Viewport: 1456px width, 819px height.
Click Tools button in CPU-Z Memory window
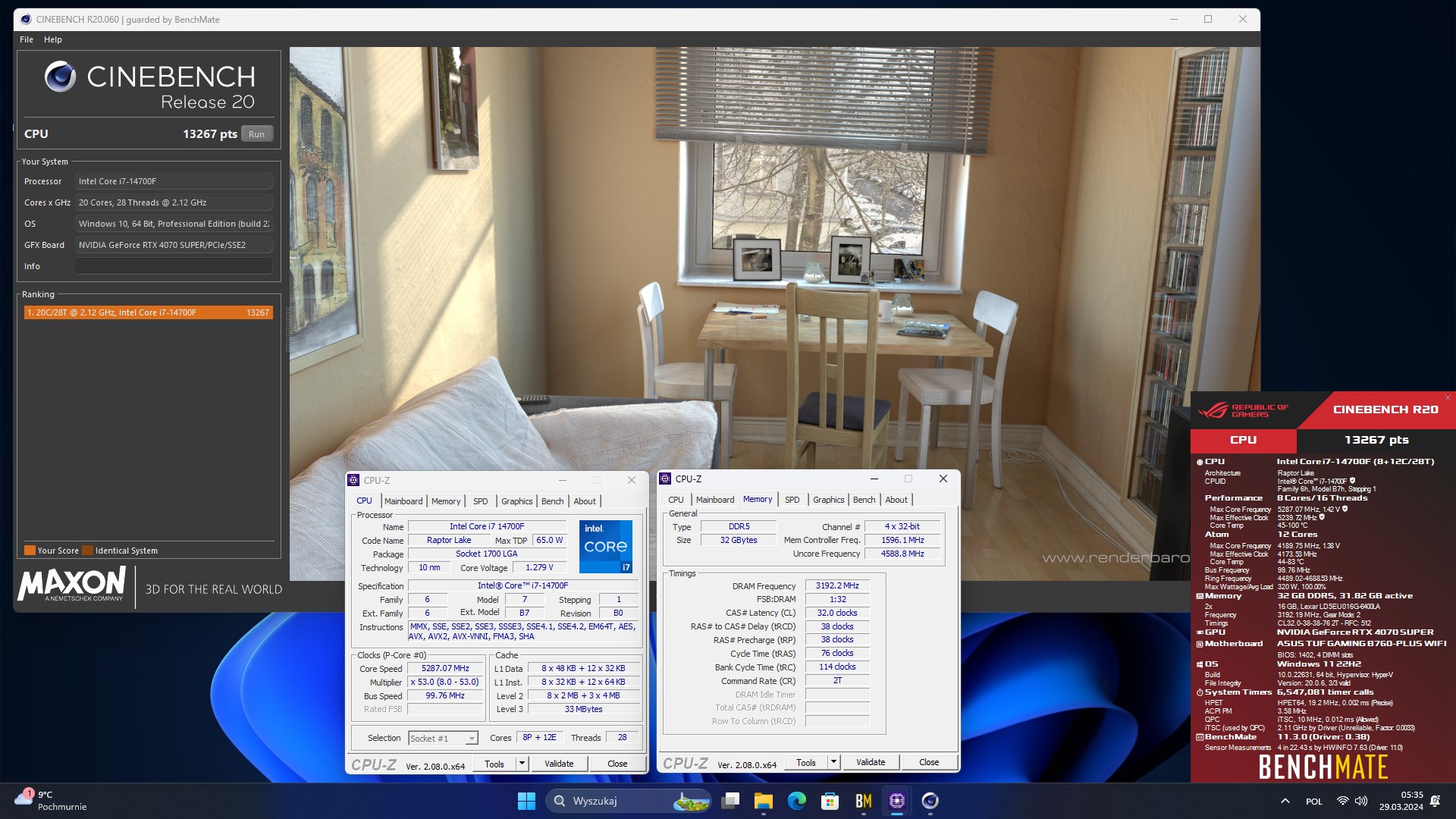(806, 762)
